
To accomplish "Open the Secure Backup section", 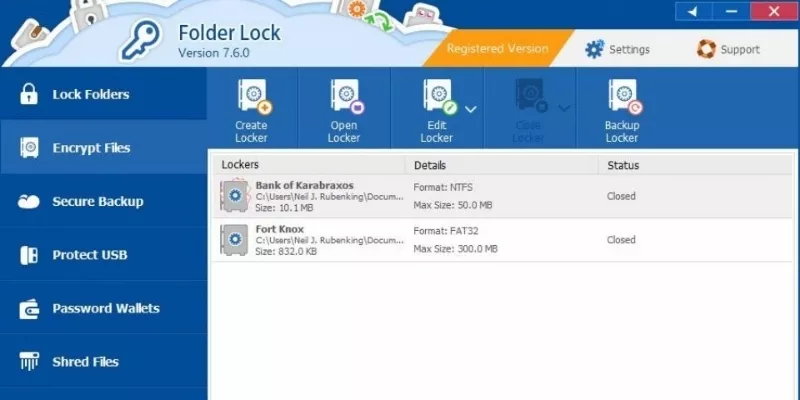I will pos(104,201).
